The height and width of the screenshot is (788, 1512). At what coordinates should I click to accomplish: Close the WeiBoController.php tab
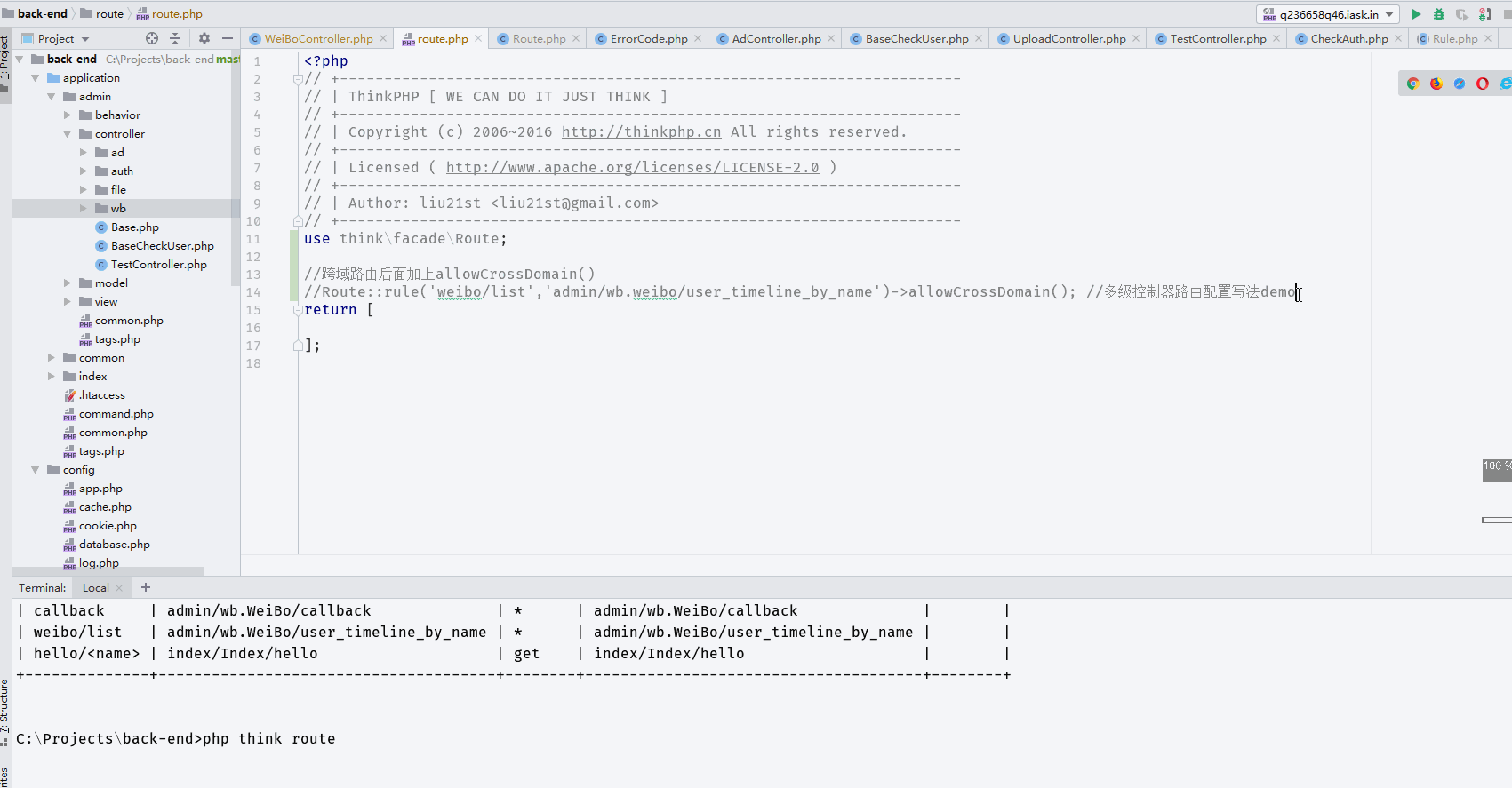383,38
